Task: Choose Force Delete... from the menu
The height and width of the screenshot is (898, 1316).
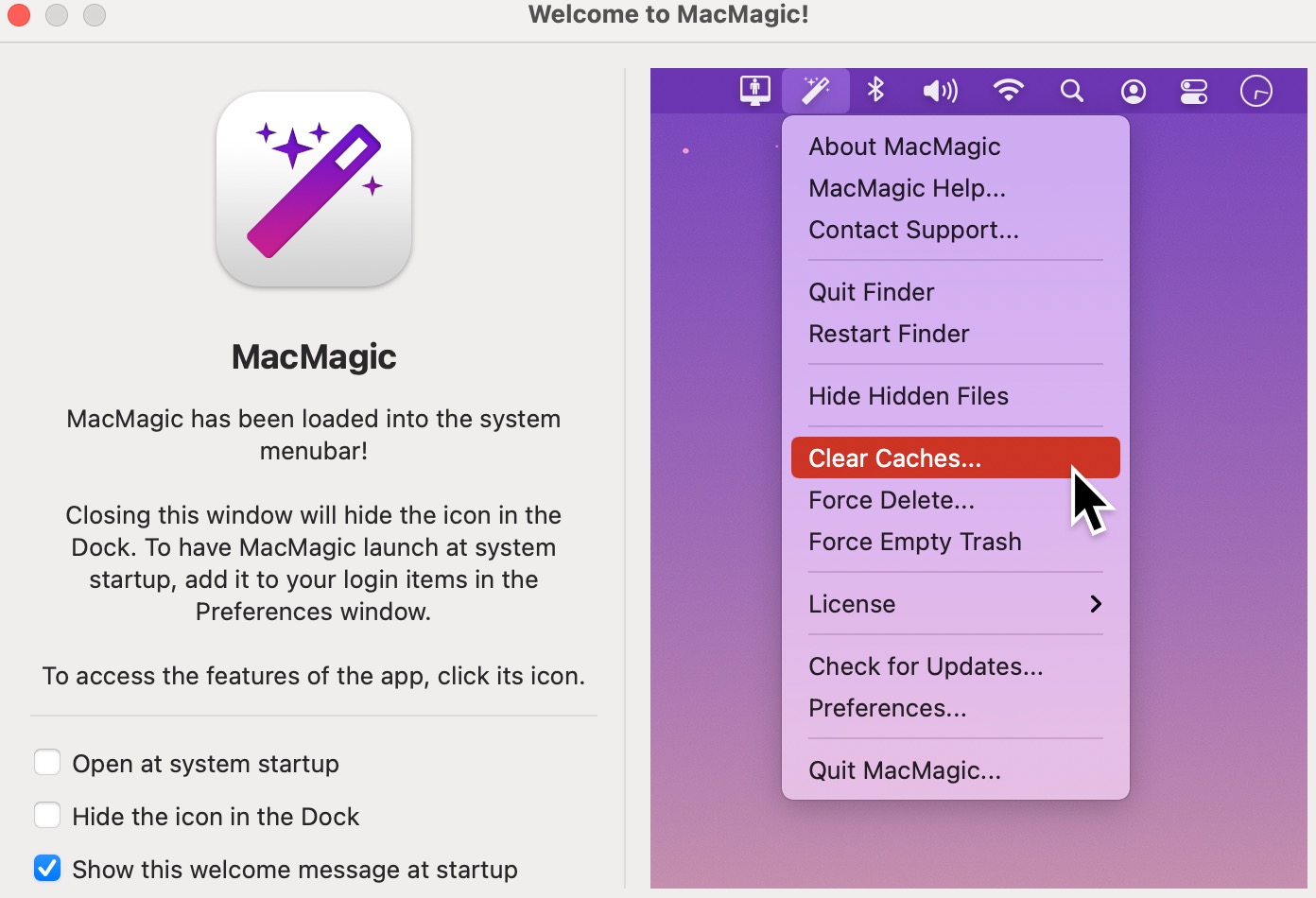Action: coord(956,500)
